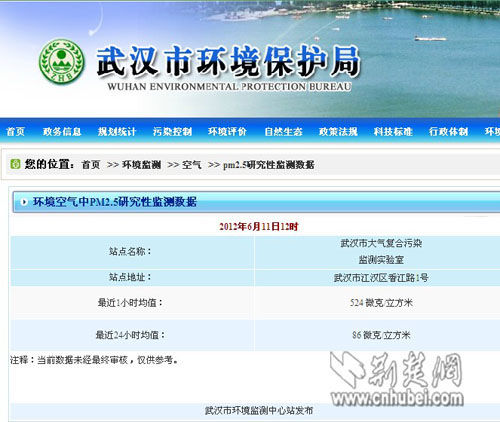The height and width of the screenshot is (422, 500).
Task: Click the address 武汉市江汉区香江路1号
Action: click(381, 277)
